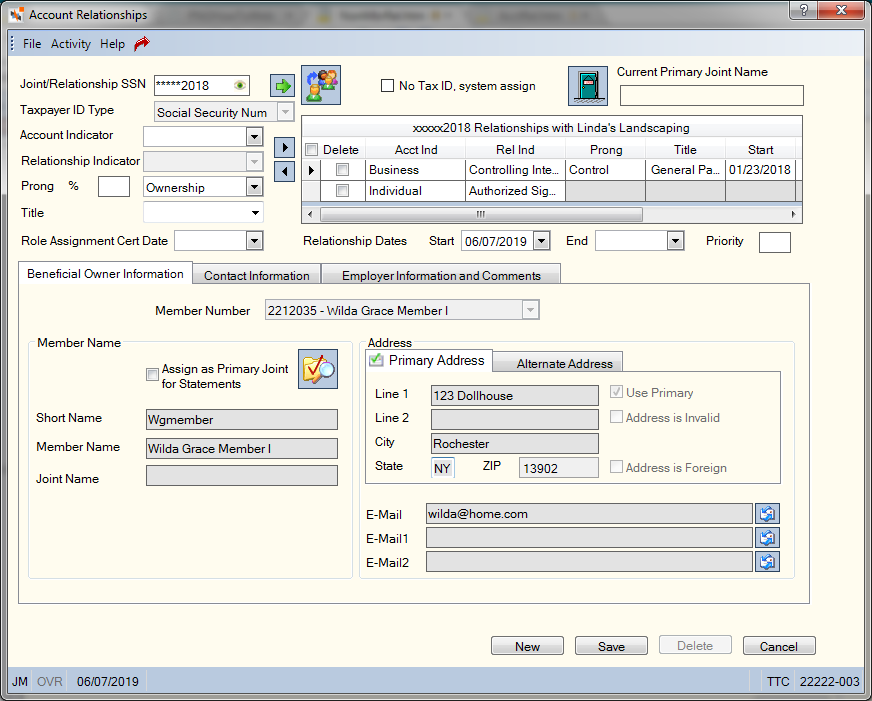Open the Relationship Dates Start date picker
The width and height of the screenshot is (872, 701).
[542, 241]
